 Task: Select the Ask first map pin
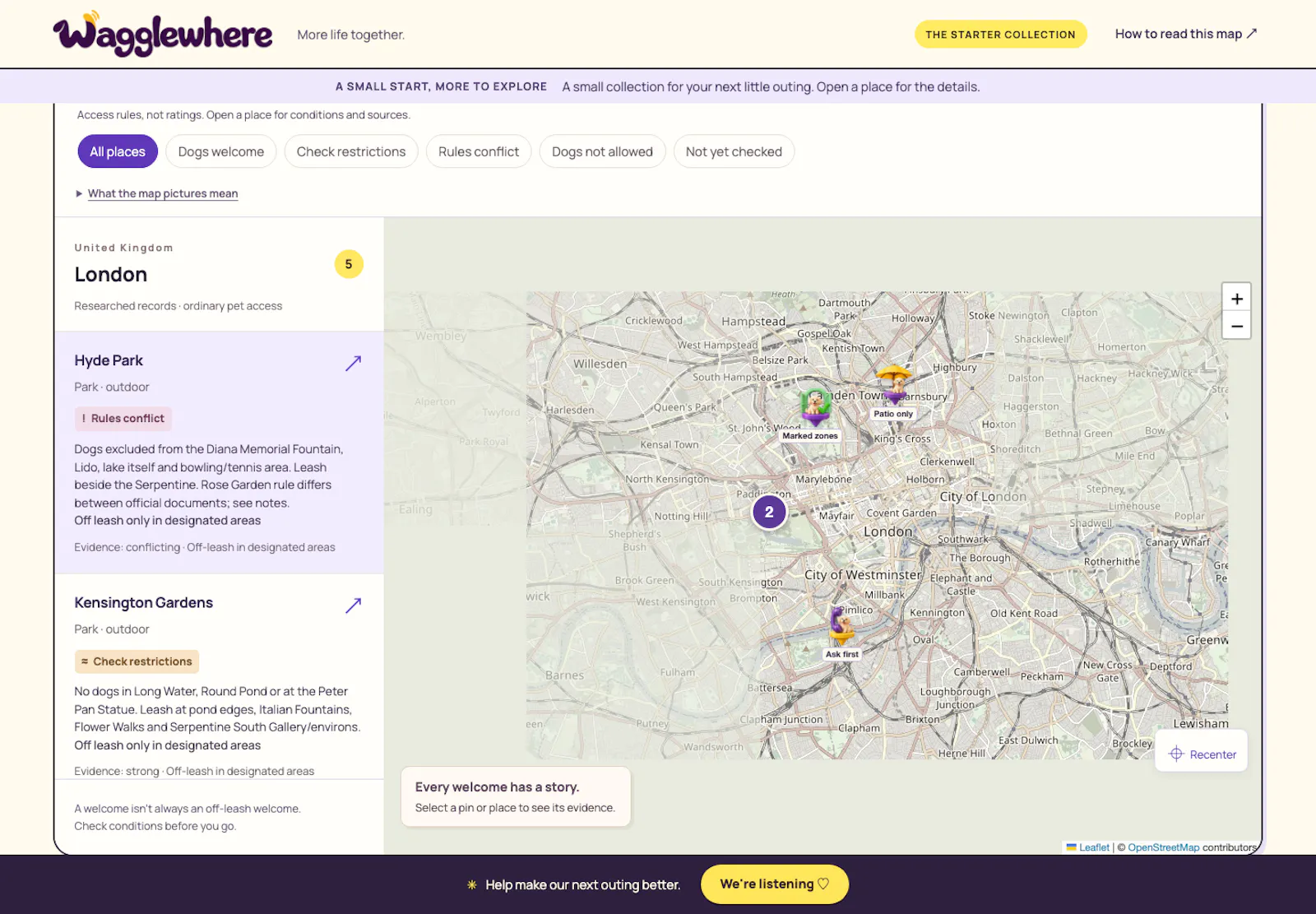[x=841, y=627]
